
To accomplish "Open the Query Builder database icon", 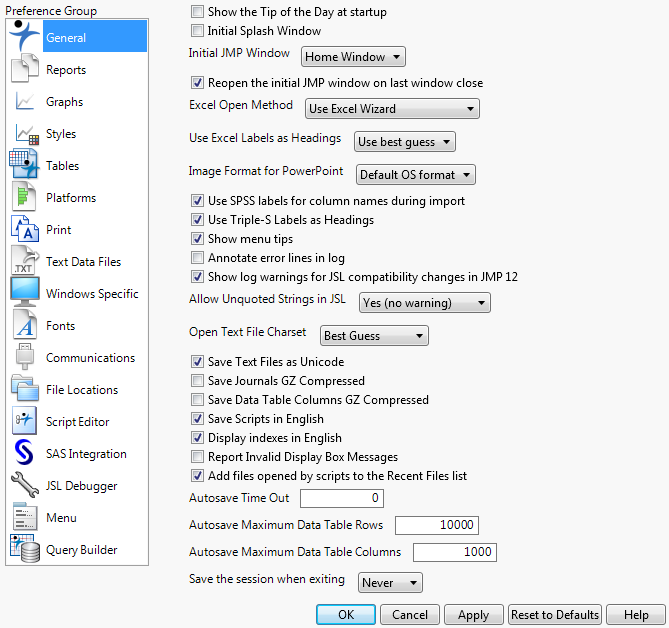I will click(x=25, y=549).
